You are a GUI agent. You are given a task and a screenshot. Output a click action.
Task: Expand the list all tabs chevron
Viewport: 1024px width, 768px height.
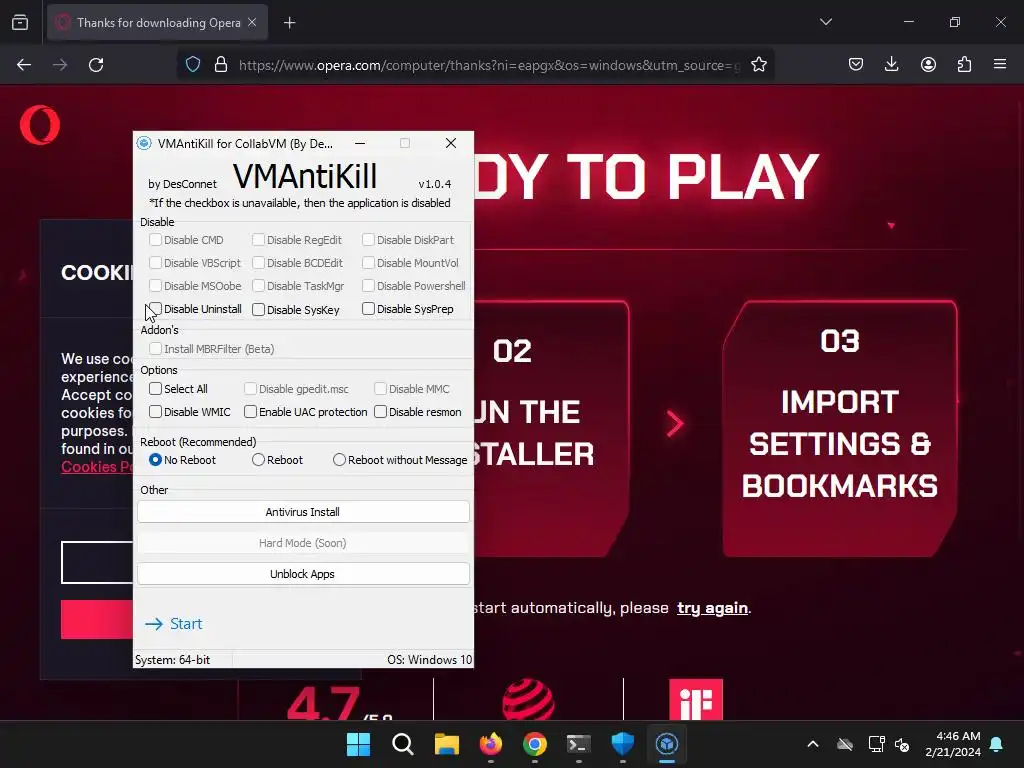point(825,22)
